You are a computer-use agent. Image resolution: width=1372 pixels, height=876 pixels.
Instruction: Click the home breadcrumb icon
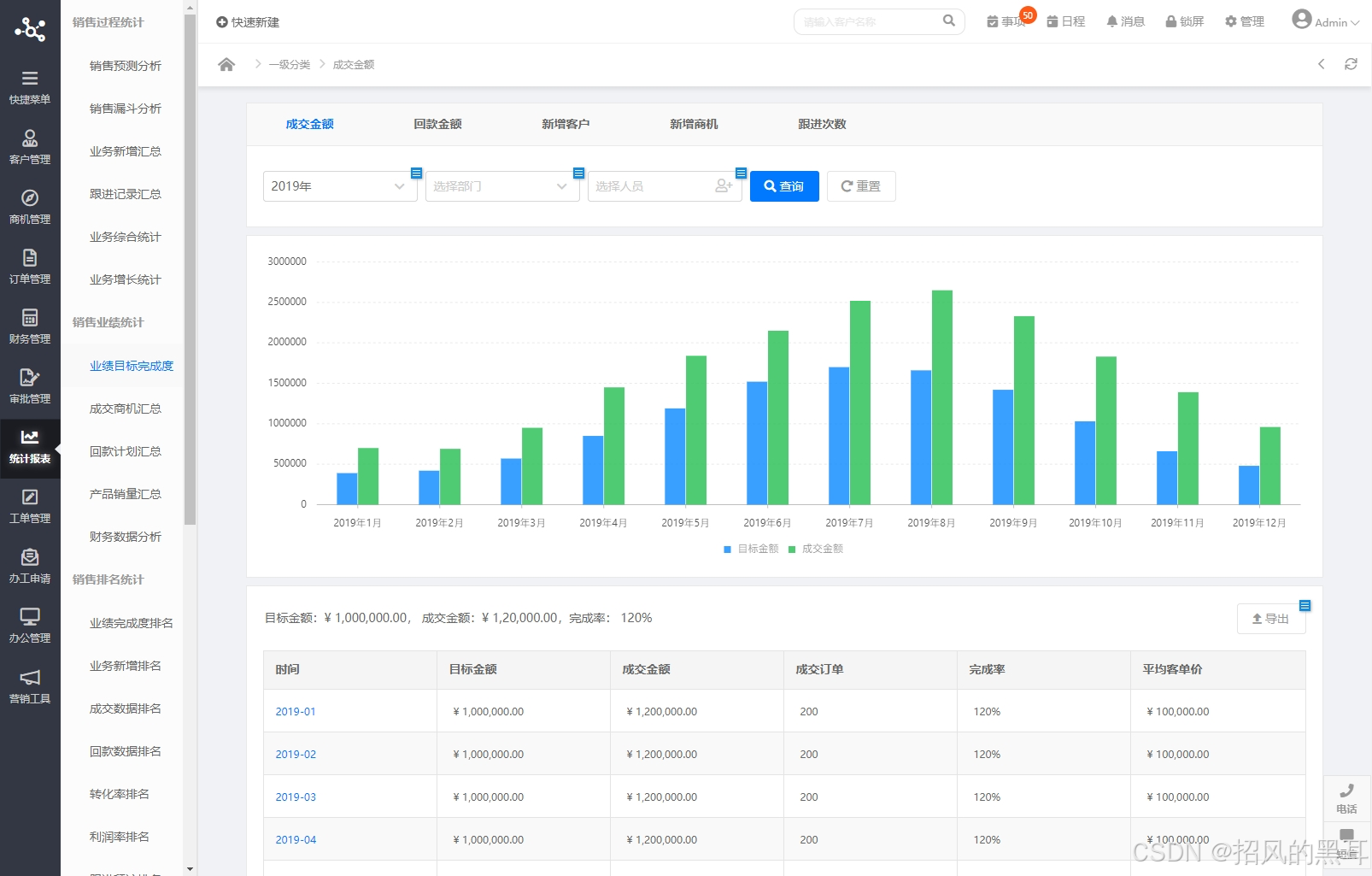226,65
